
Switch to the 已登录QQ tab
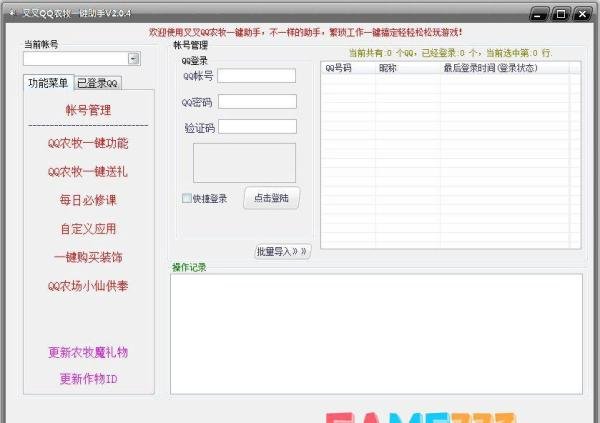pos(98,83)
